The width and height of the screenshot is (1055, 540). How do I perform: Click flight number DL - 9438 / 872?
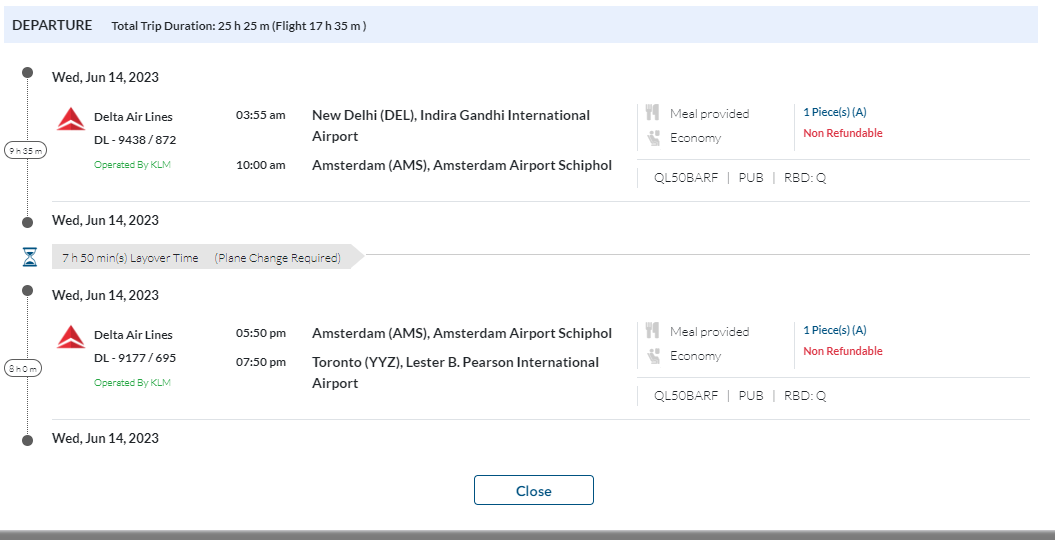pyautogui.click(x=135, y=140)
